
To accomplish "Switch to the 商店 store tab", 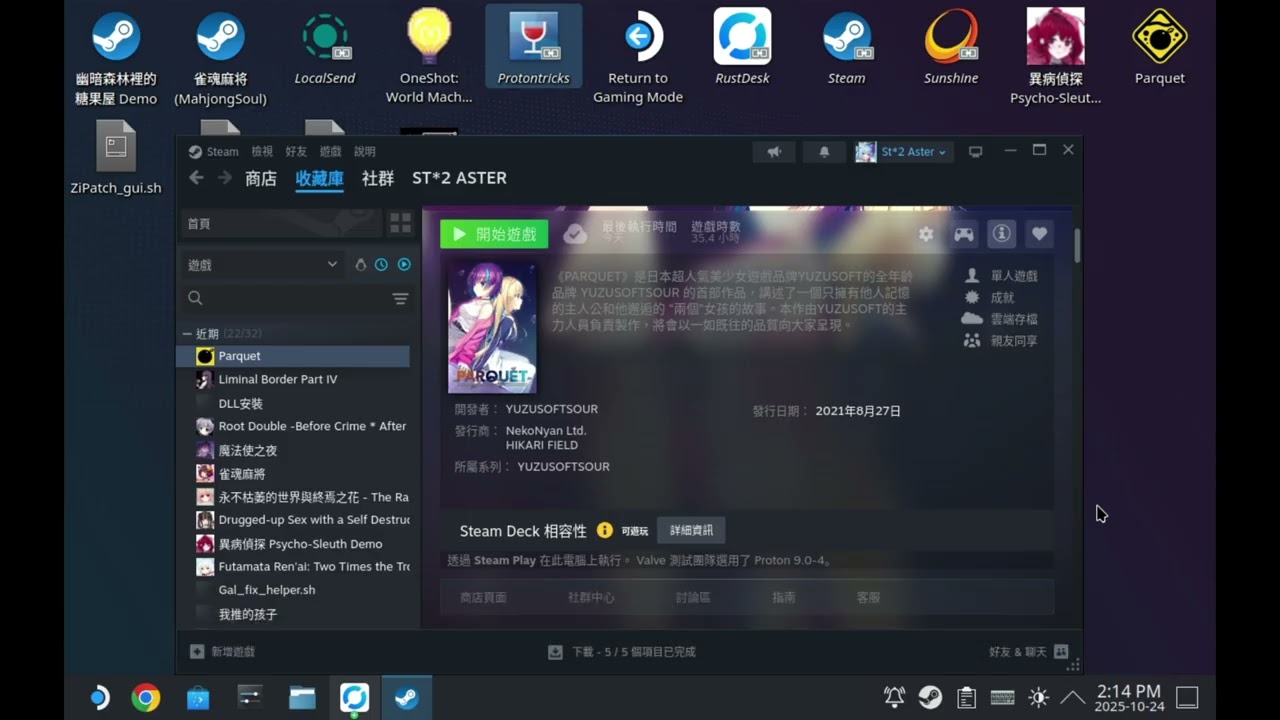I will [261, 178].
